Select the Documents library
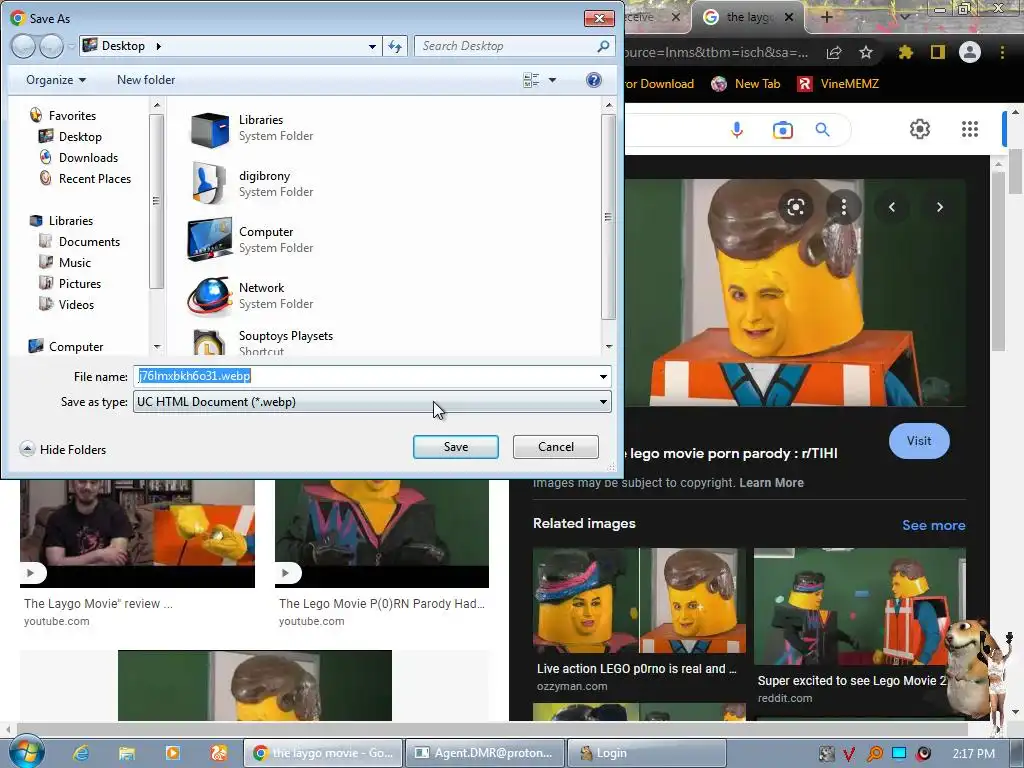 pos(79,242)
